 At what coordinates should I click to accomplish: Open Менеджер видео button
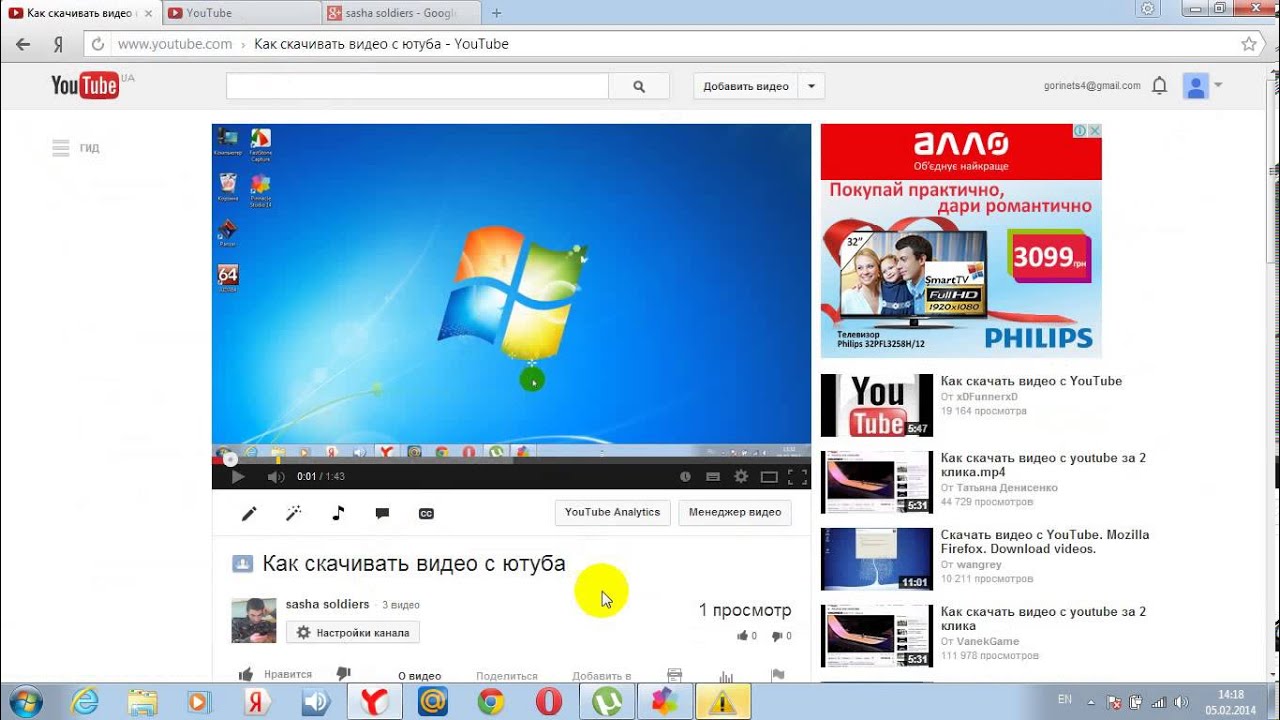pos(735,512)
